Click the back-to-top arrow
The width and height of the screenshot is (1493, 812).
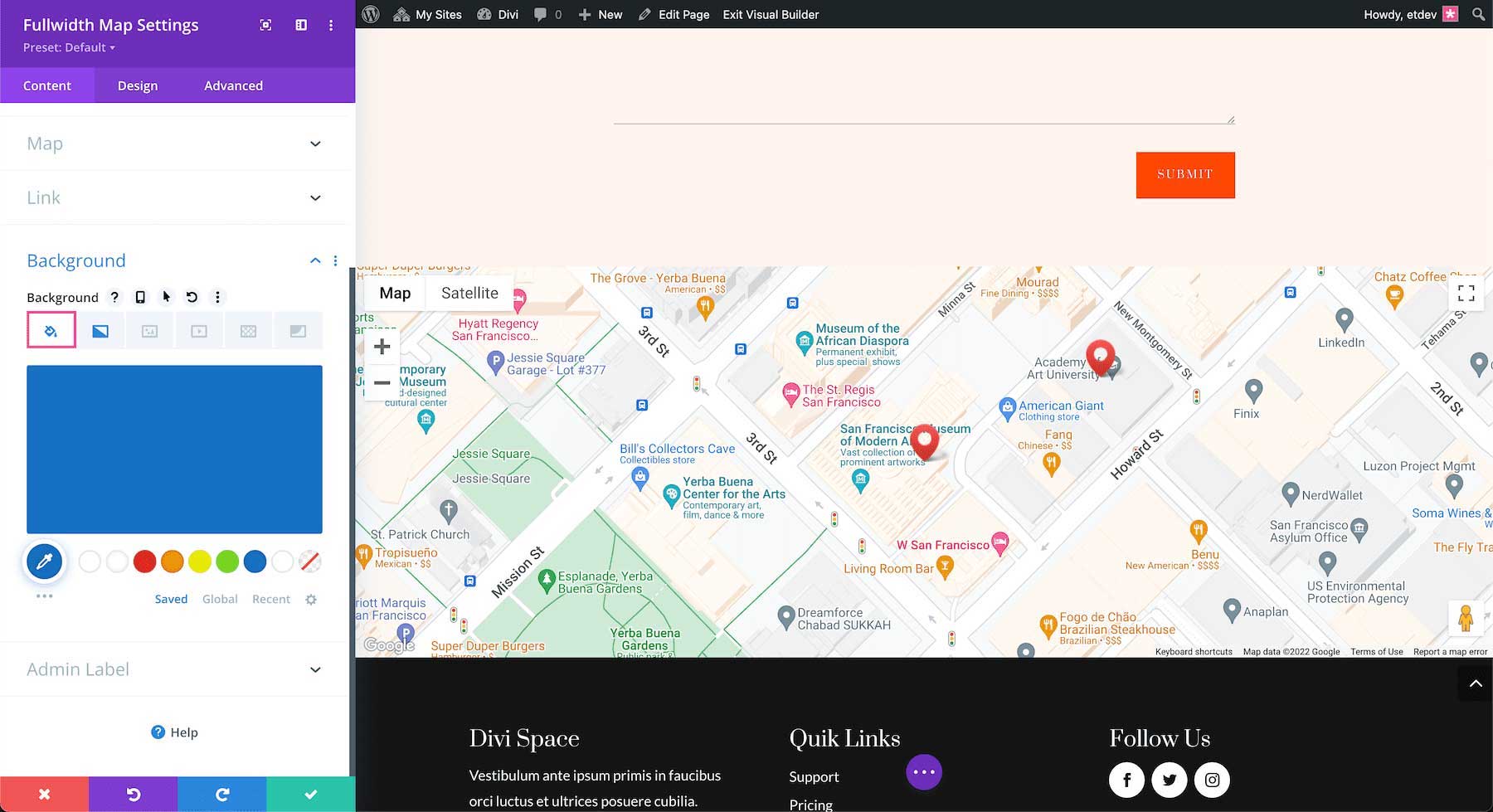tap(1476, 683)
